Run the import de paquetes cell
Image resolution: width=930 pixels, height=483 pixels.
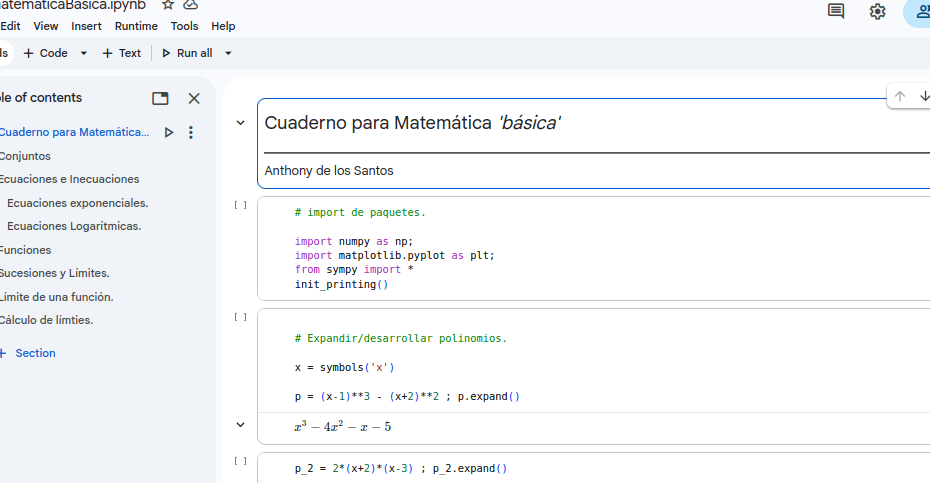coord(240,205)
